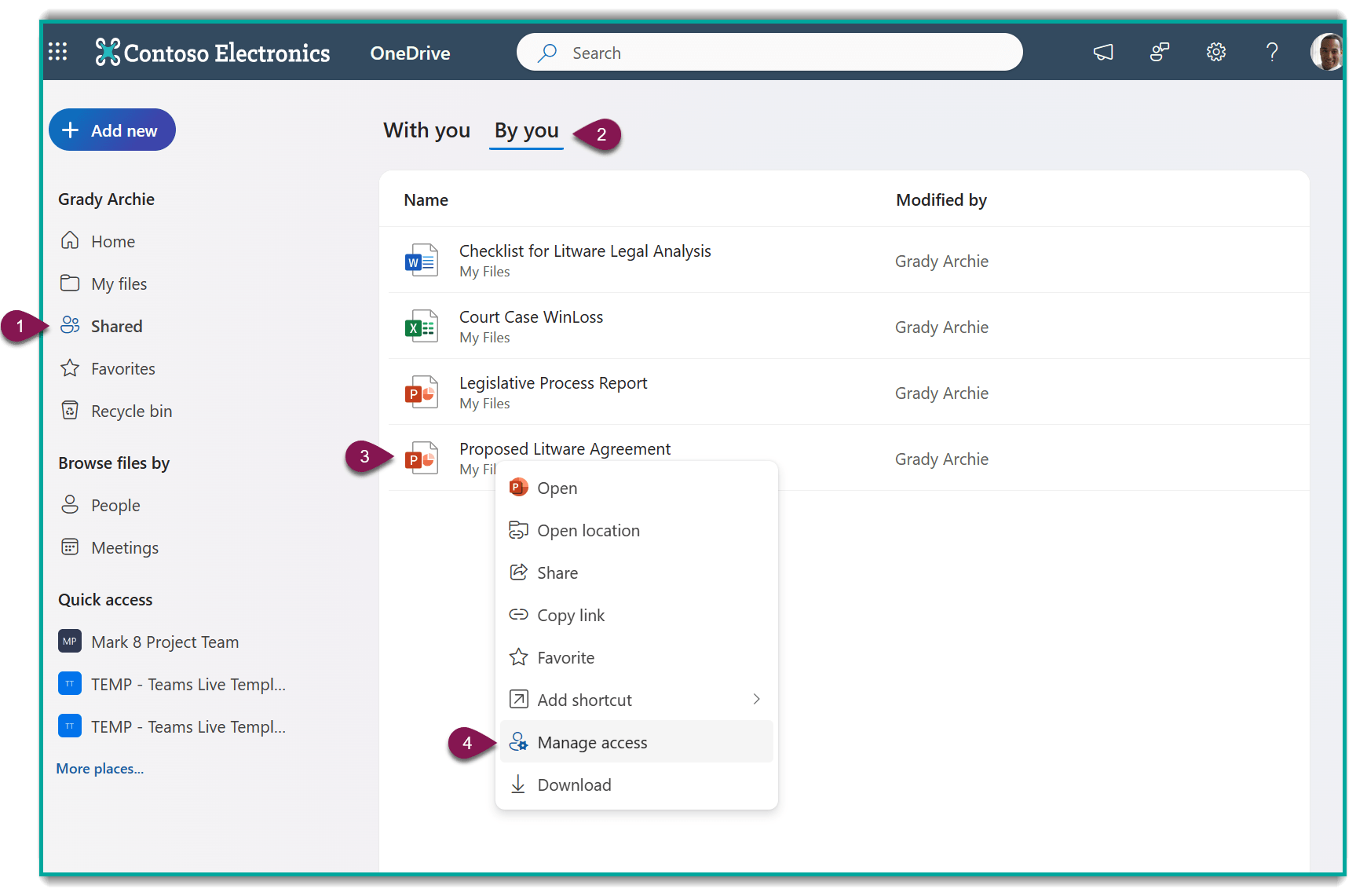
Task: Favorite the Proposed Litware Agreement file
Action: click(x=565, y=657)
